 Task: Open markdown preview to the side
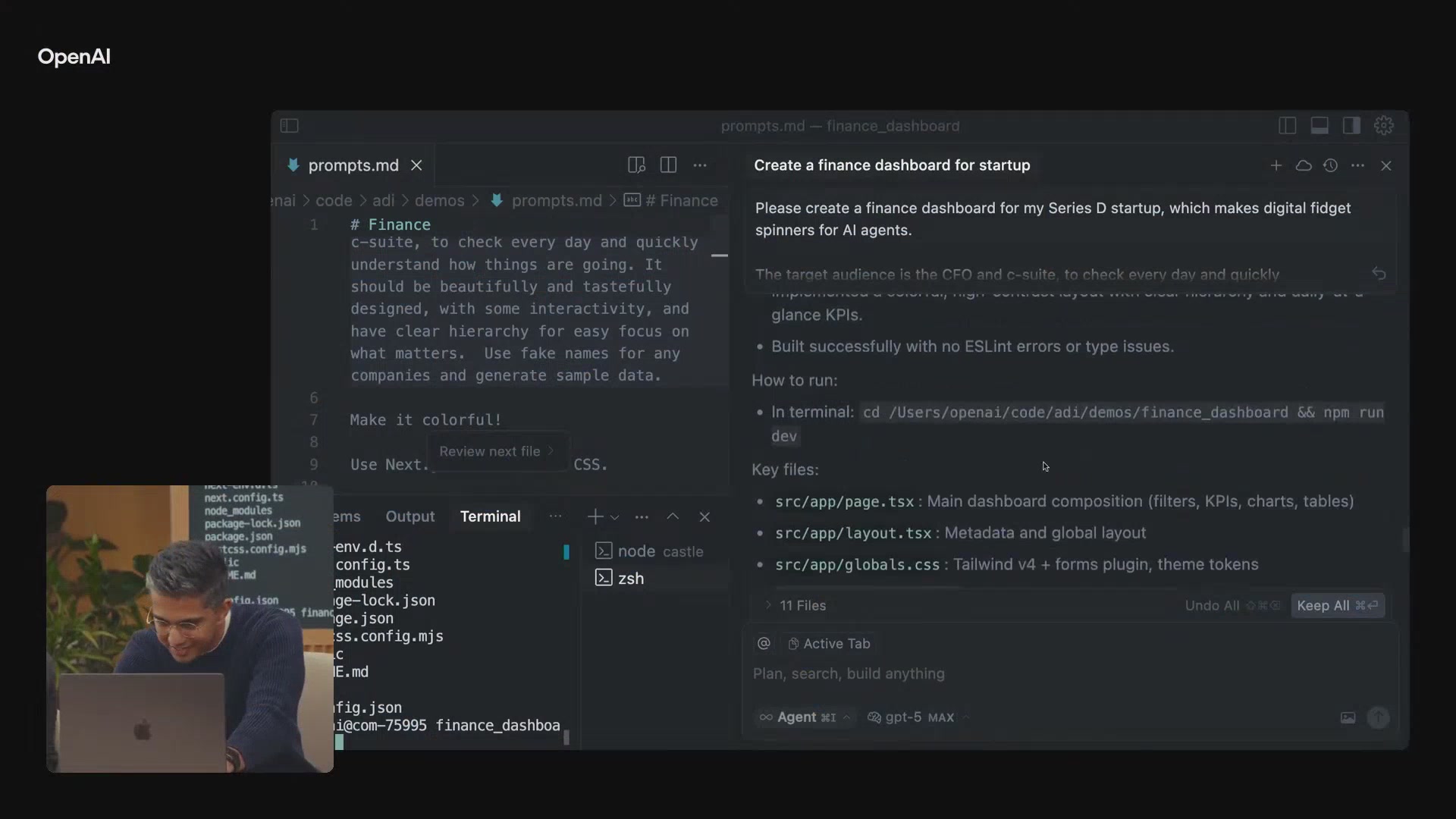[636, 165]
